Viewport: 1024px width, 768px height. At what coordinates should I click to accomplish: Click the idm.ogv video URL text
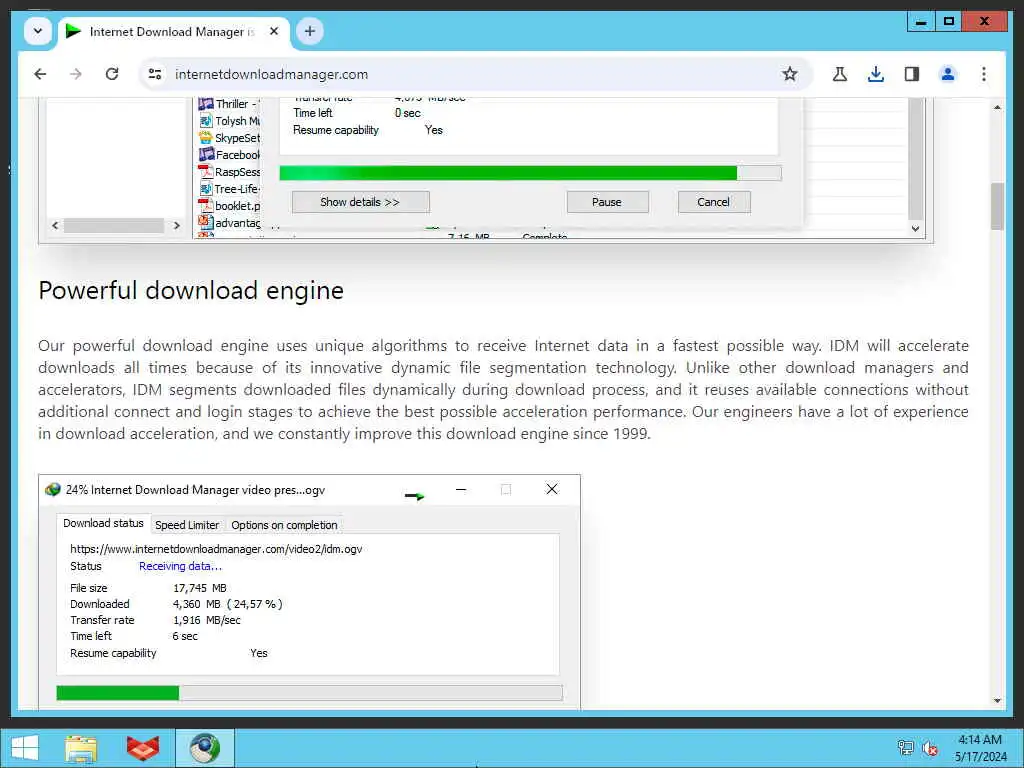(216, 549)
